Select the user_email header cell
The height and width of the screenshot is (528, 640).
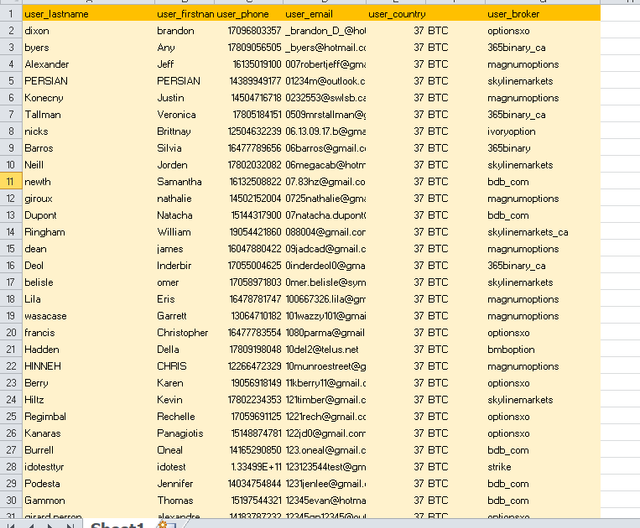pos(325,14)
